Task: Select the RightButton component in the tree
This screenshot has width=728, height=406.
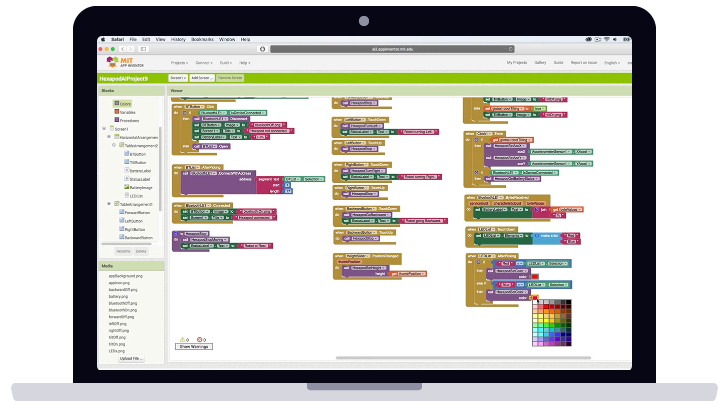Action: [x=132, y=229]
